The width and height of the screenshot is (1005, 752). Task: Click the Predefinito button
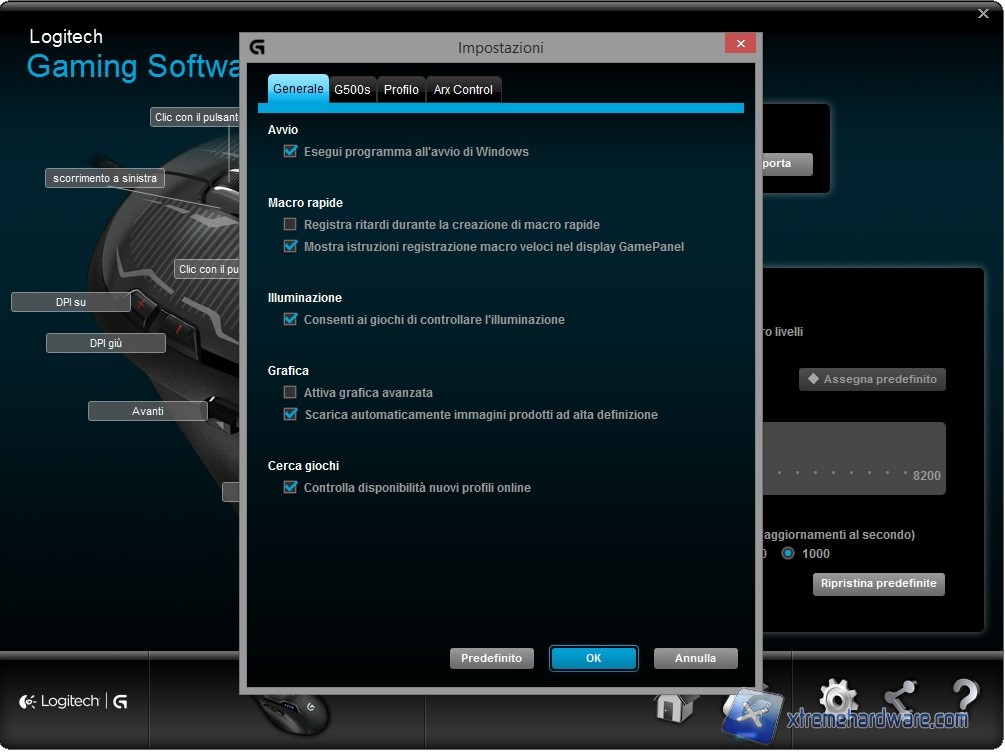point(492,659)
